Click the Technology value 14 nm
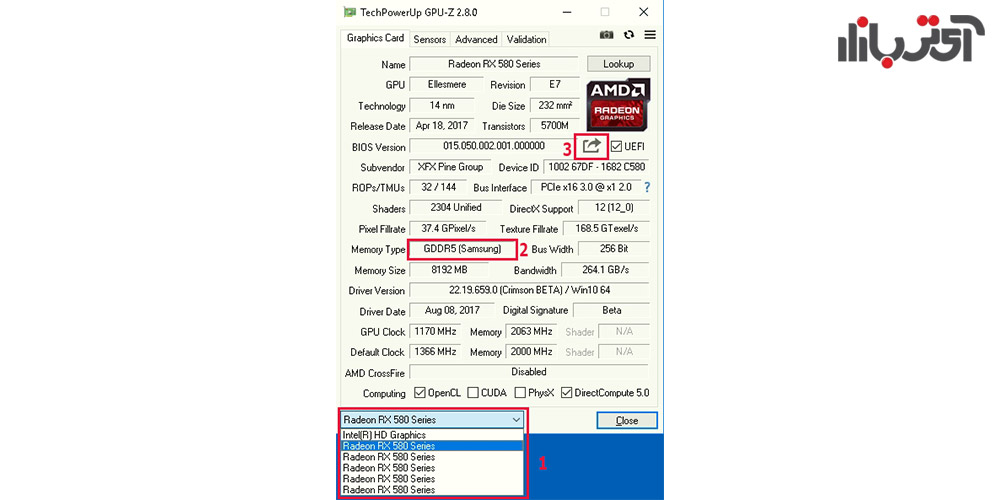This screenshot has height=500, width=1000. pyautogui.click(x=441, y=105)
